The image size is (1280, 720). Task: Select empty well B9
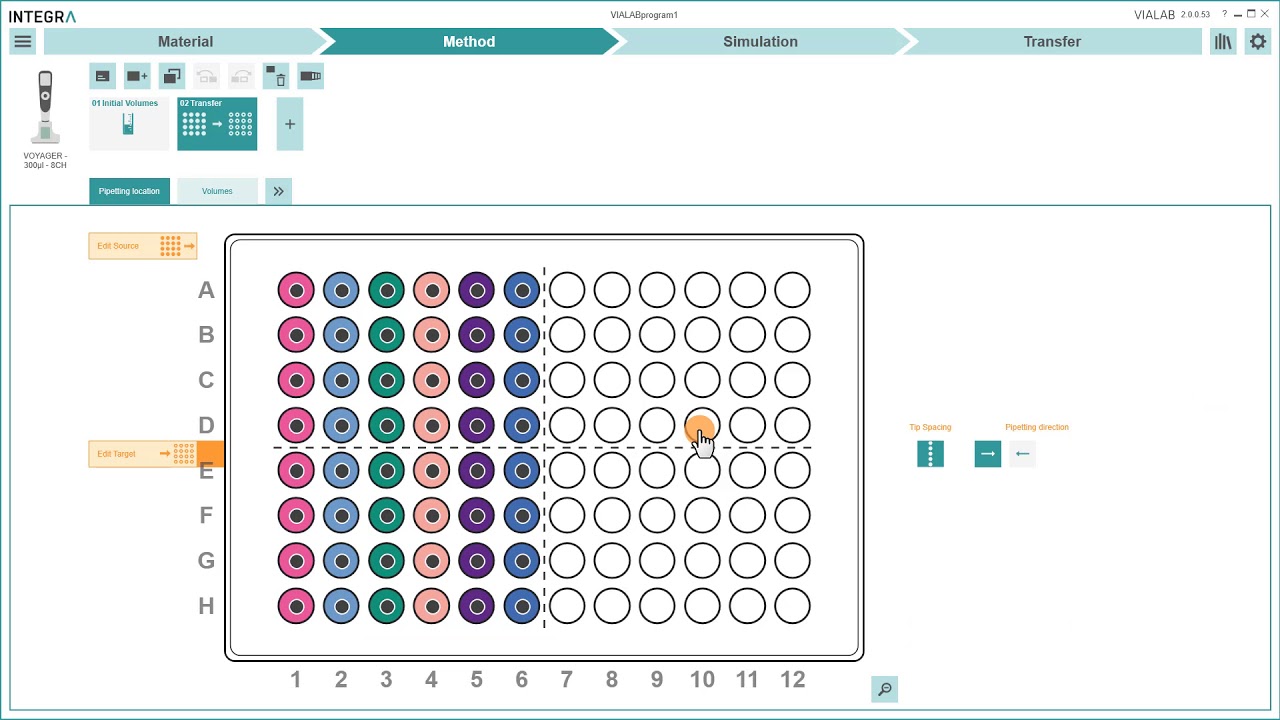[x=657, y=335]
